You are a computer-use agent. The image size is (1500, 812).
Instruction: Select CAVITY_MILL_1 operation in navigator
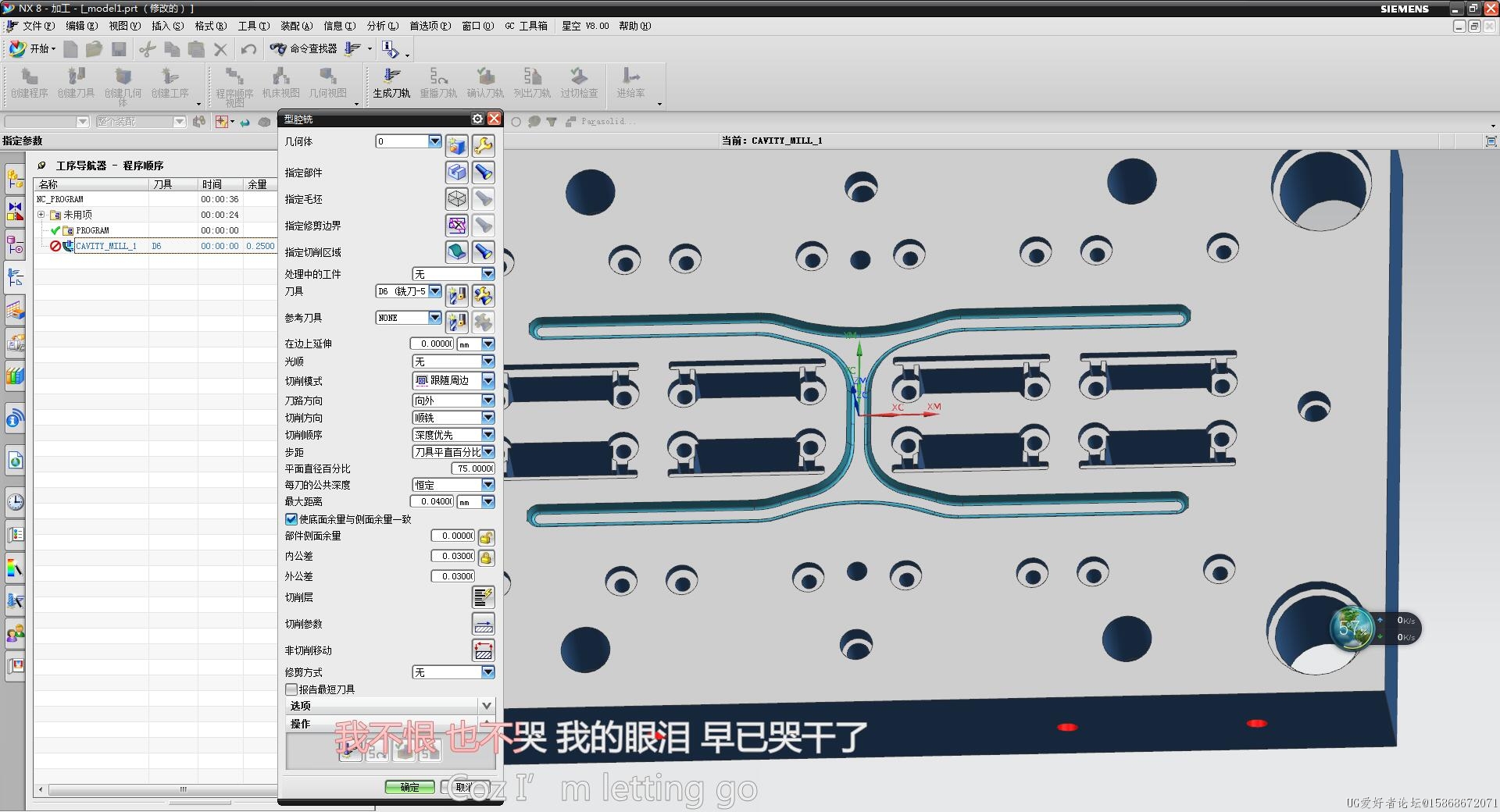click(106, 246)
